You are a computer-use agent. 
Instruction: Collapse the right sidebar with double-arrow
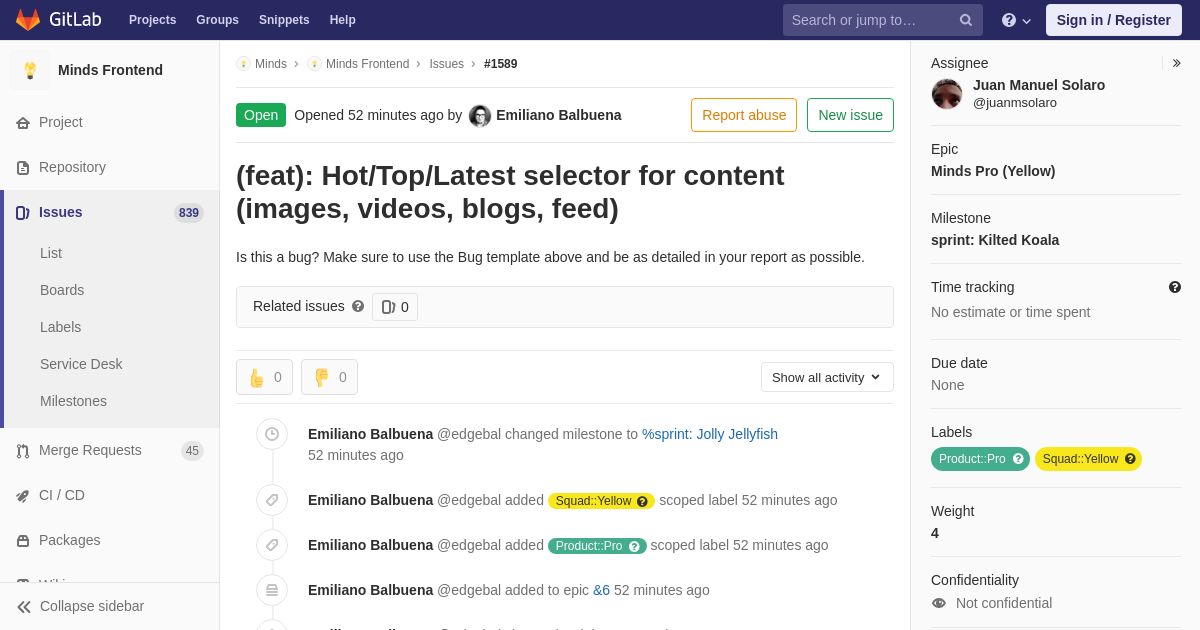pos(1176,63)
